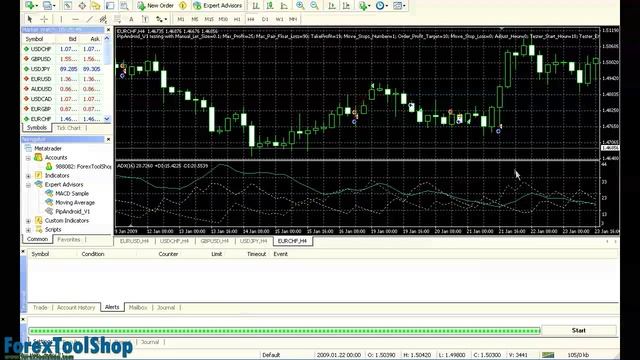This screenshot has width=640, height=360.
Task: Expand the Scripts tree node
Action: point(28,229)
